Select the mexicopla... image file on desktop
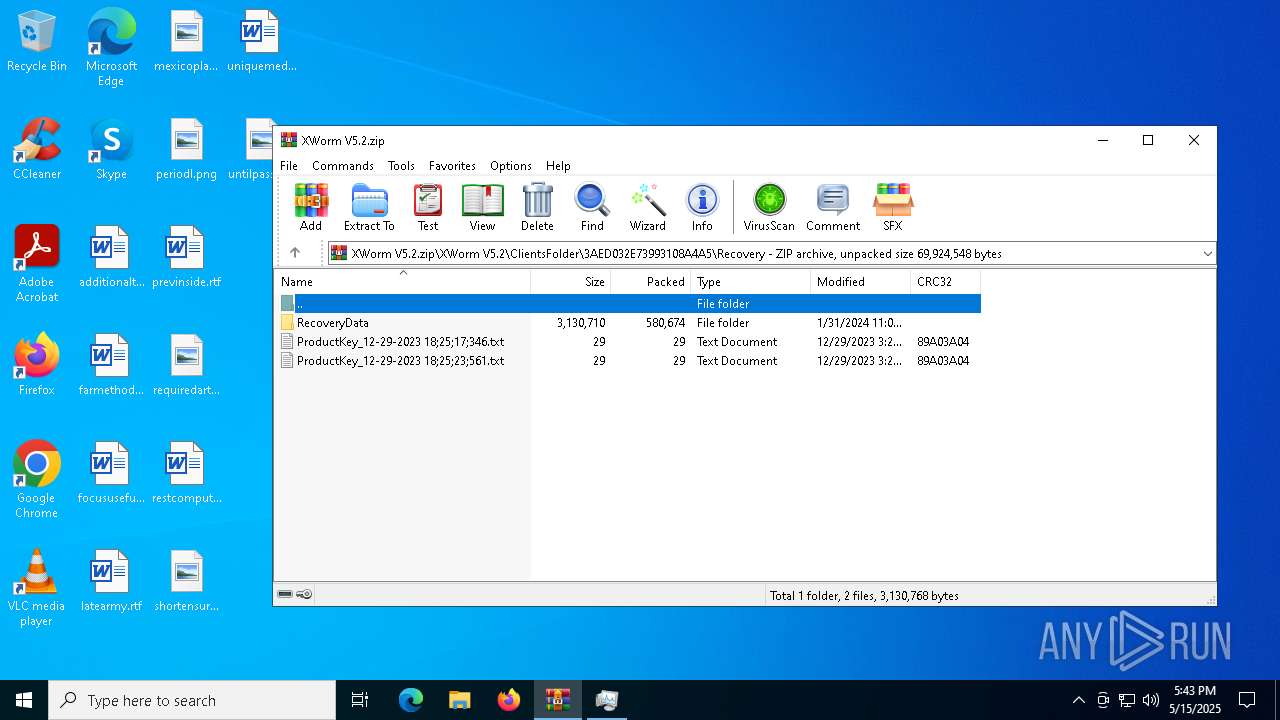The image size is (1280, 720). click(x=186, y=41)
